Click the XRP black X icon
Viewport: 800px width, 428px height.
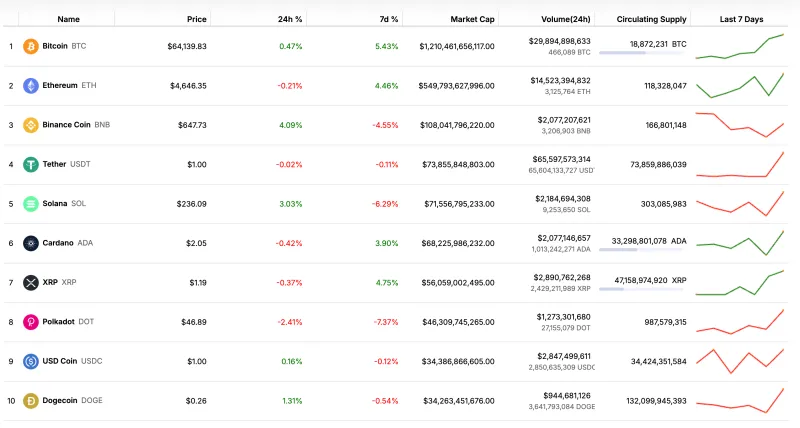click(31, 283)
